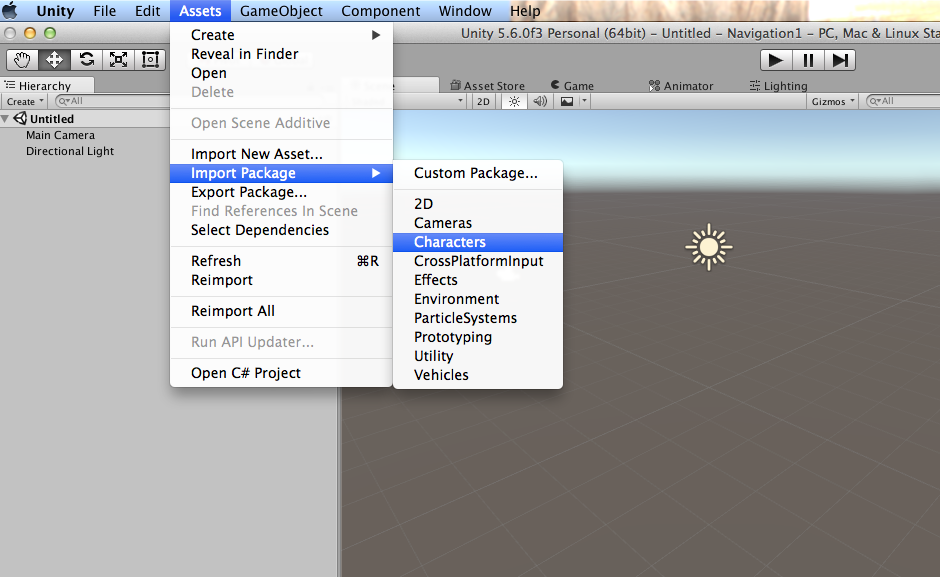Viewport: 940px width, 577px height.
Task: Switch to the Animator tab
Action: pyautogui.click(x=681, y=86)
